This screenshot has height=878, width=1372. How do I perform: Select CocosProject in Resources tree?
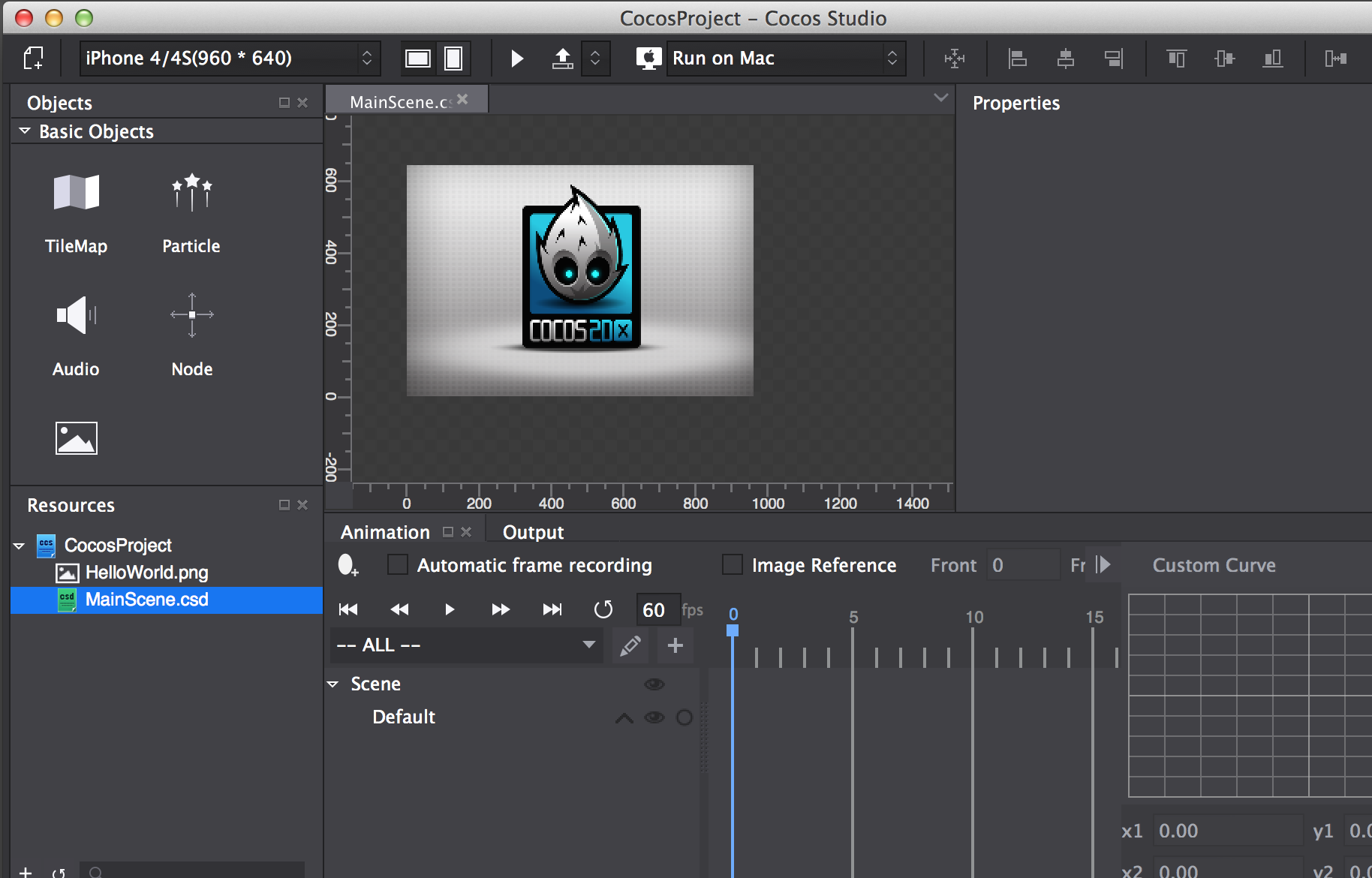pos(118,546)
